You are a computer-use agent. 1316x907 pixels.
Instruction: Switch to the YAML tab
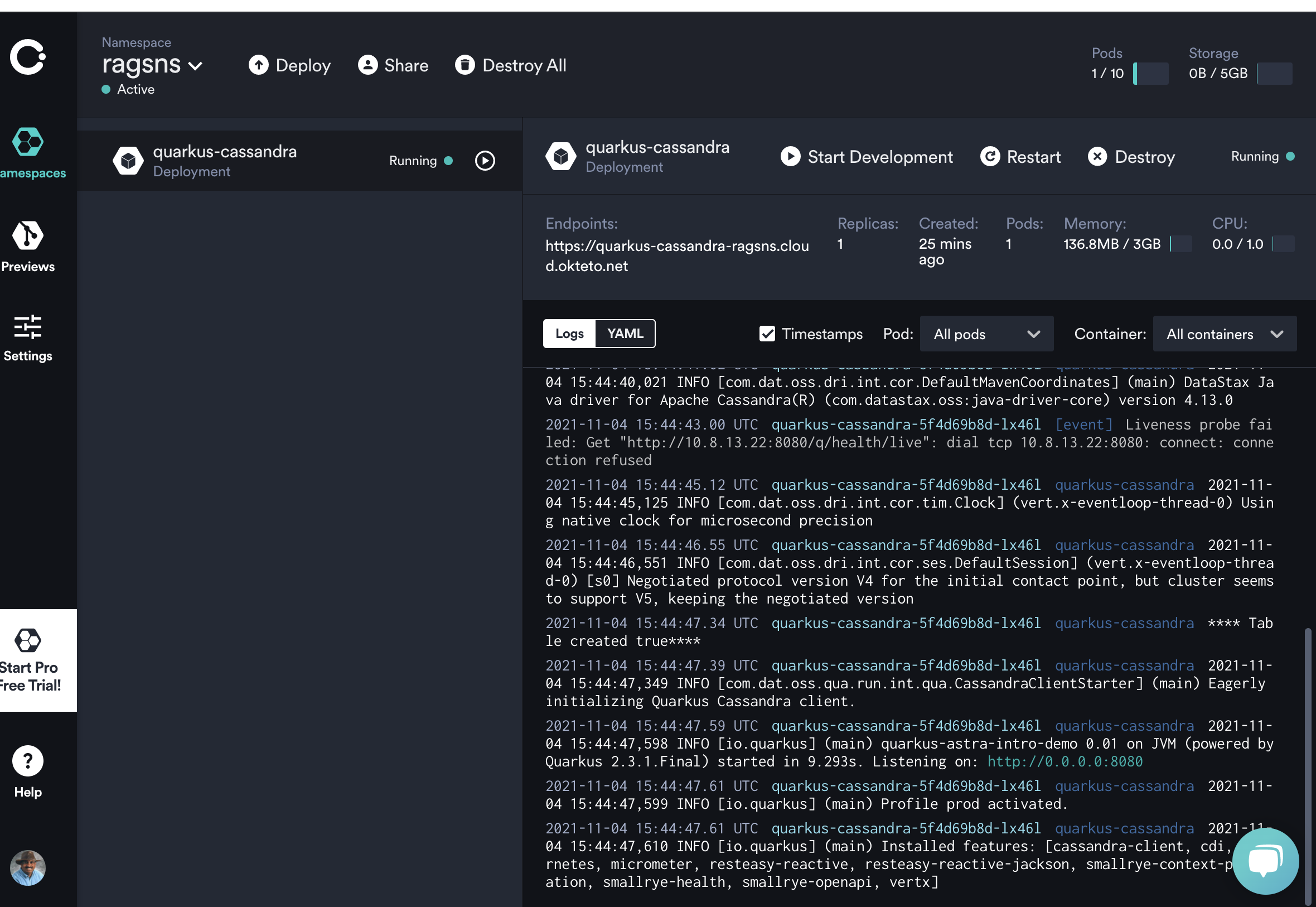coord(625,334)
